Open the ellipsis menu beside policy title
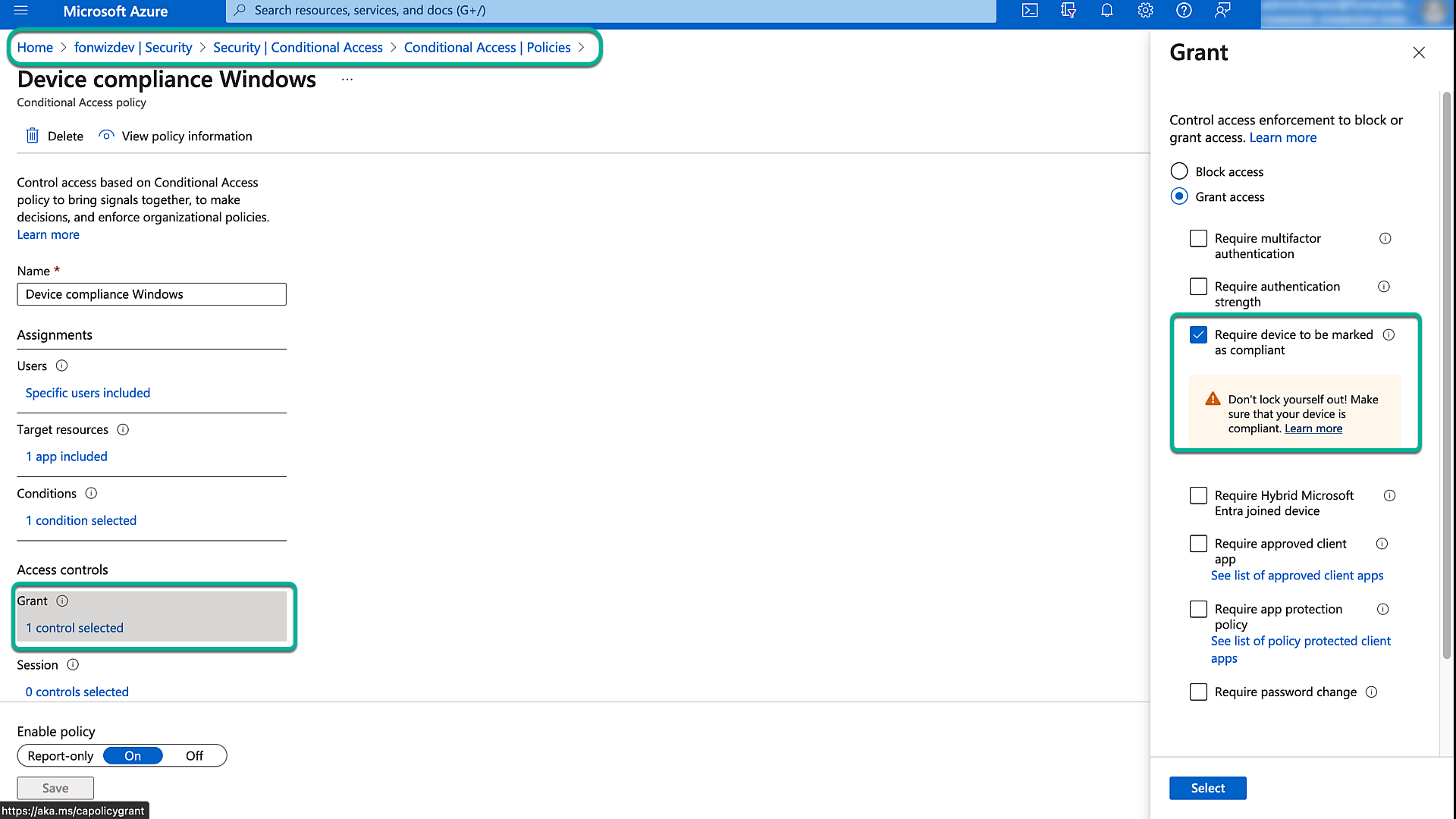This screenshot has width=1456, height=819. (x=347, y=80)
